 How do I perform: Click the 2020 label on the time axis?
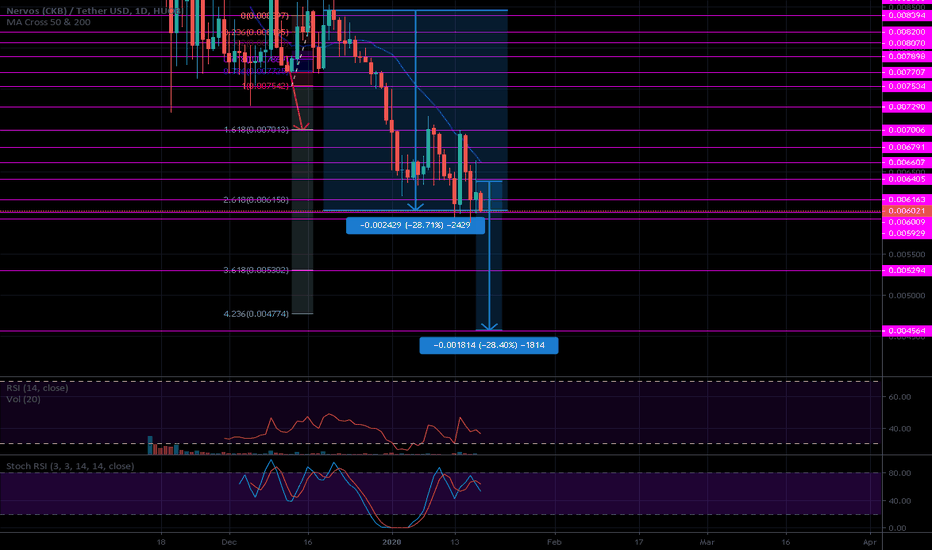tap(392, 542)
